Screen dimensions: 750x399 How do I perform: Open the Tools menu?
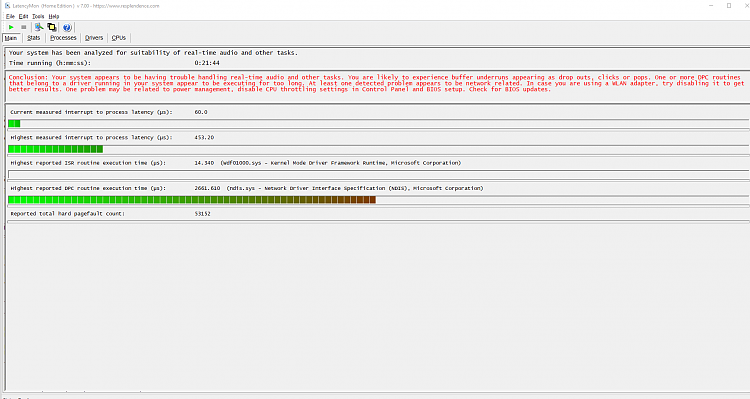(x=38, y=16)
